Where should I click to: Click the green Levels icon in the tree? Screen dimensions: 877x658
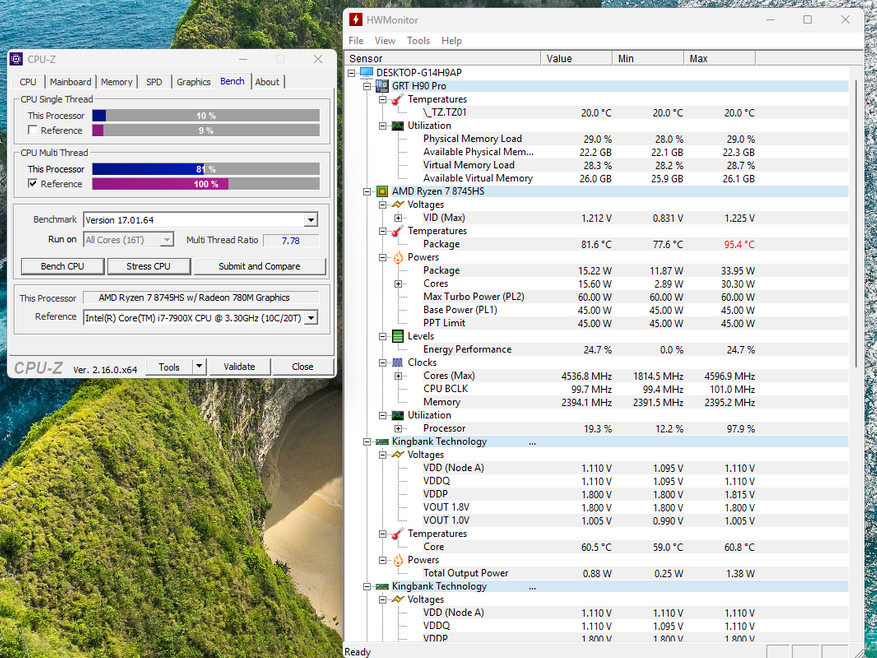tap(397, 336)
